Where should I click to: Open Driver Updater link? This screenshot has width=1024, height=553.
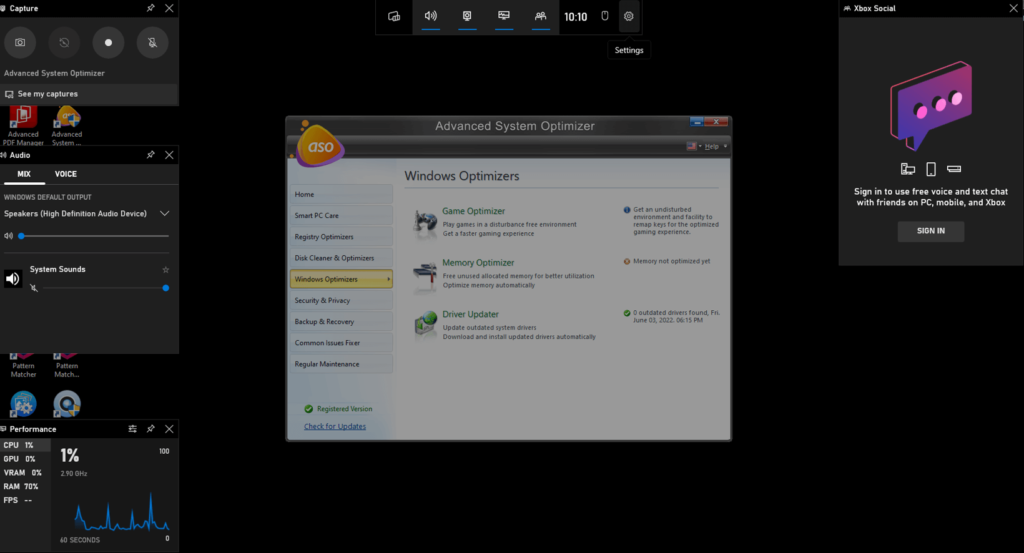(470, 314)
